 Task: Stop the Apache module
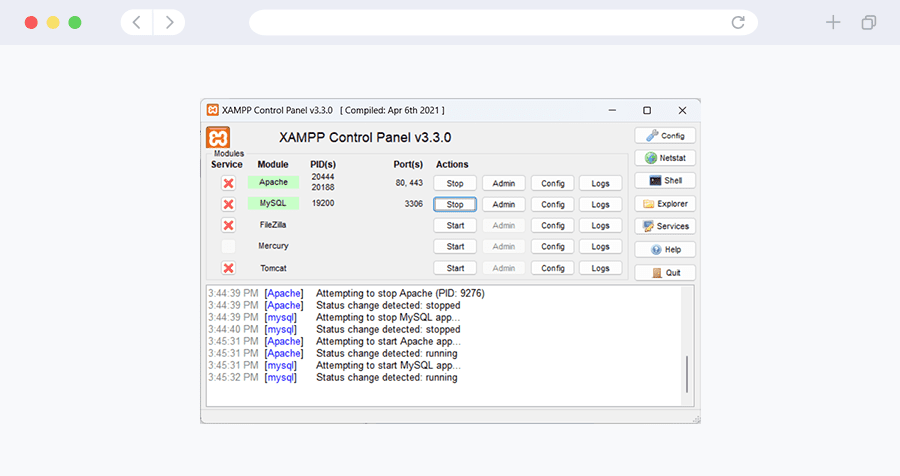click(x=455, y=183)
